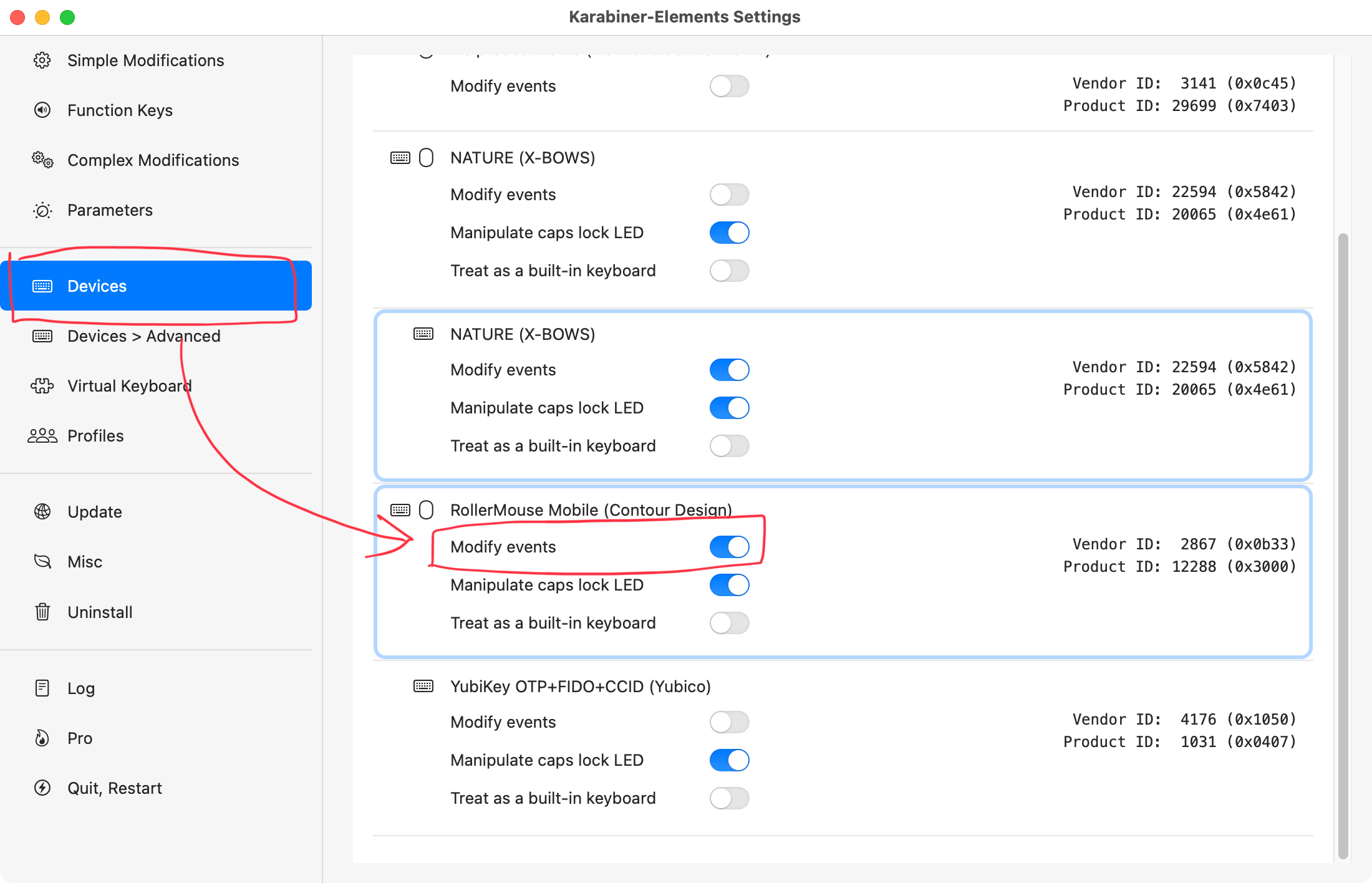
Task: Open the Pro page
Action: tap(156, 738)
